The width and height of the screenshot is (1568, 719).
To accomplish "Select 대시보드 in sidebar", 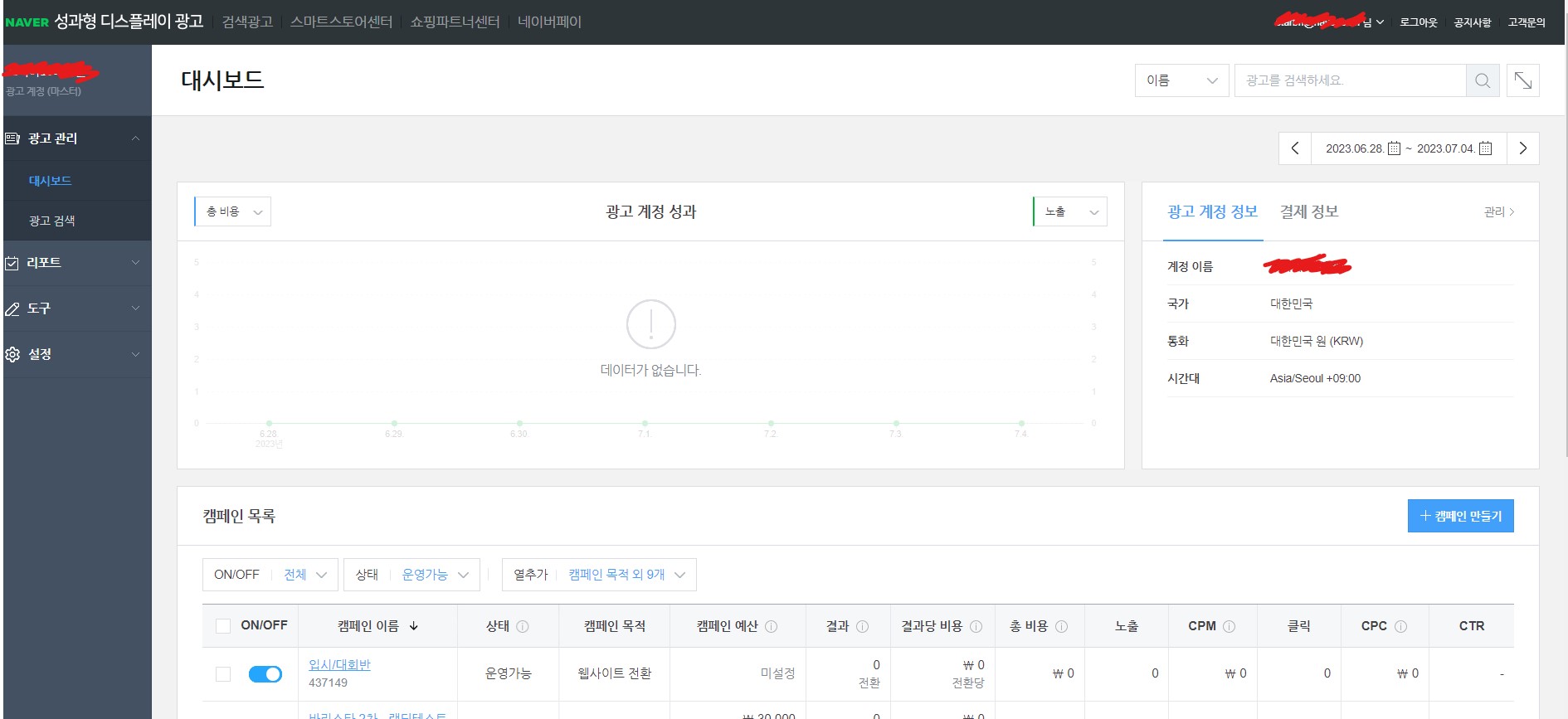I will pyautogui.click(x=51, y=181).
